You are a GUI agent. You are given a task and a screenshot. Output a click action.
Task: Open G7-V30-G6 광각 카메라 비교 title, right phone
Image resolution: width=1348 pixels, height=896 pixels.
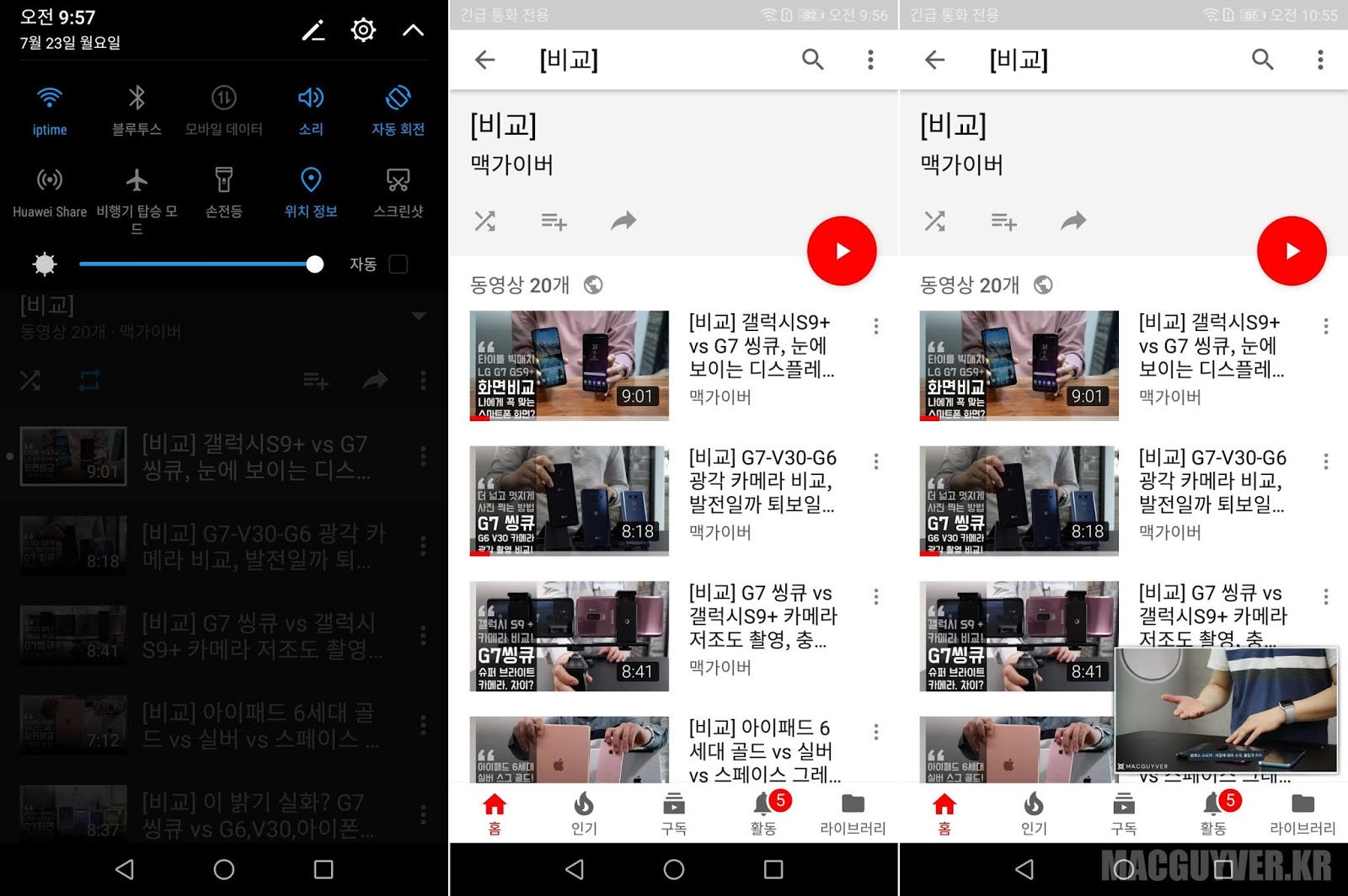1212,481
